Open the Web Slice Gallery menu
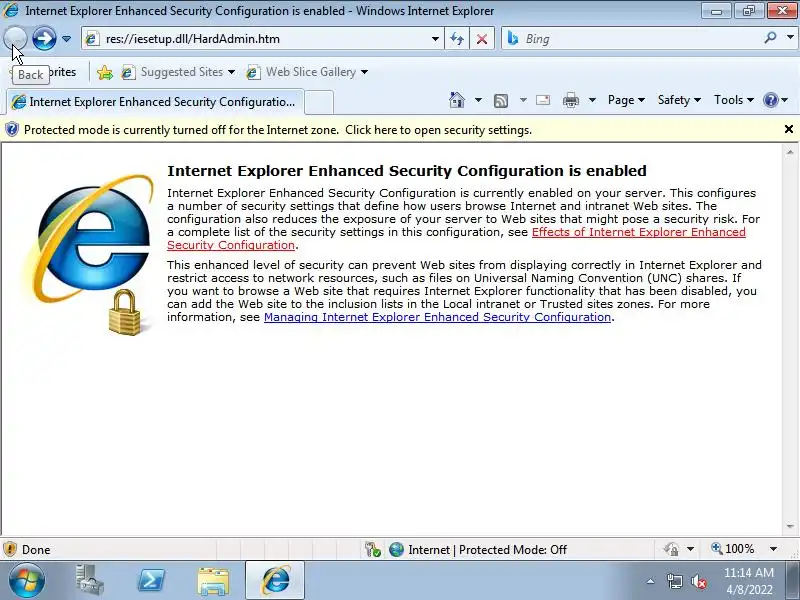This screenshot has height=600, width=800. [307, 72]
